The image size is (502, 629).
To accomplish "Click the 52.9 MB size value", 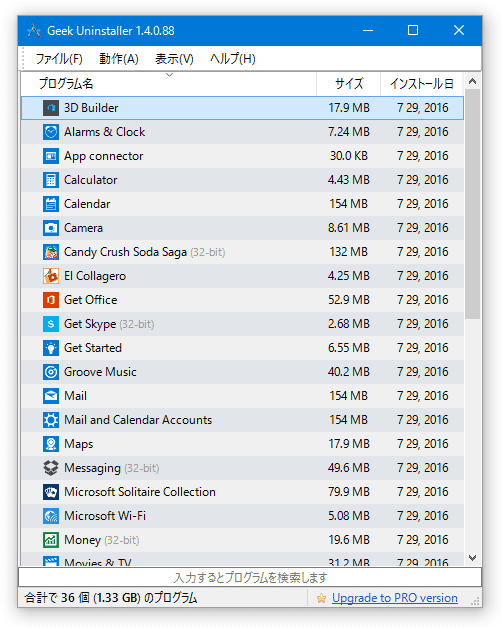I will 349,300.
